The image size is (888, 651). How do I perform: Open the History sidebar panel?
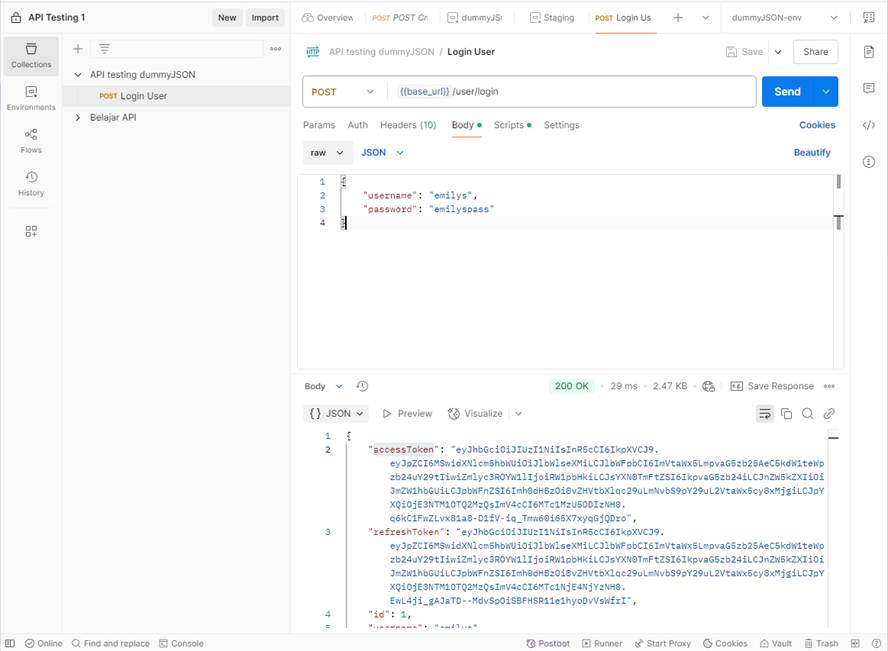tap(31, 183)
